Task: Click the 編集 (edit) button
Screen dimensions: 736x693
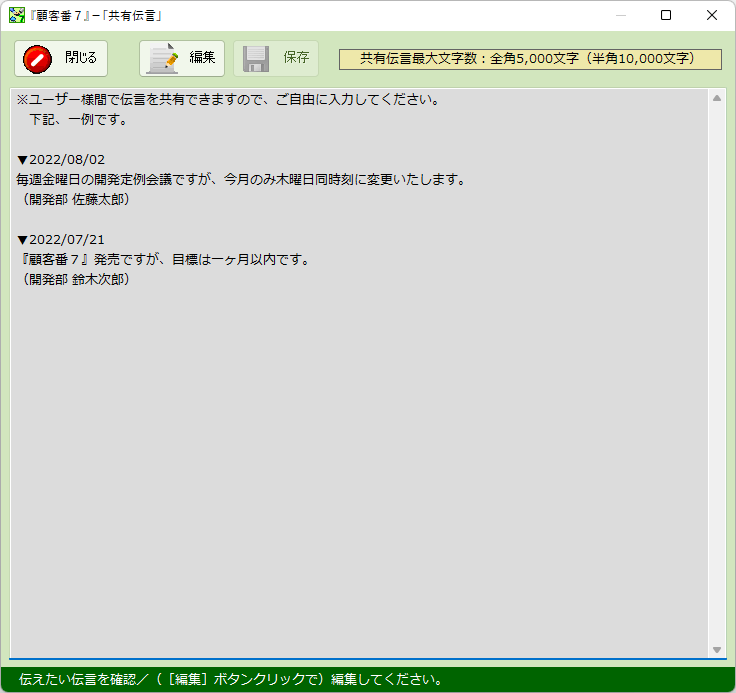Action: (182, 58)
